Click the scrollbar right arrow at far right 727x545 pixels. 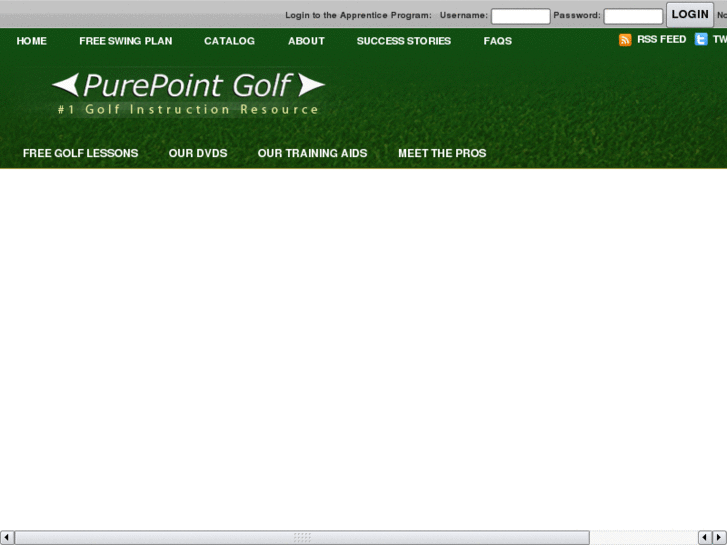[719, 538]
